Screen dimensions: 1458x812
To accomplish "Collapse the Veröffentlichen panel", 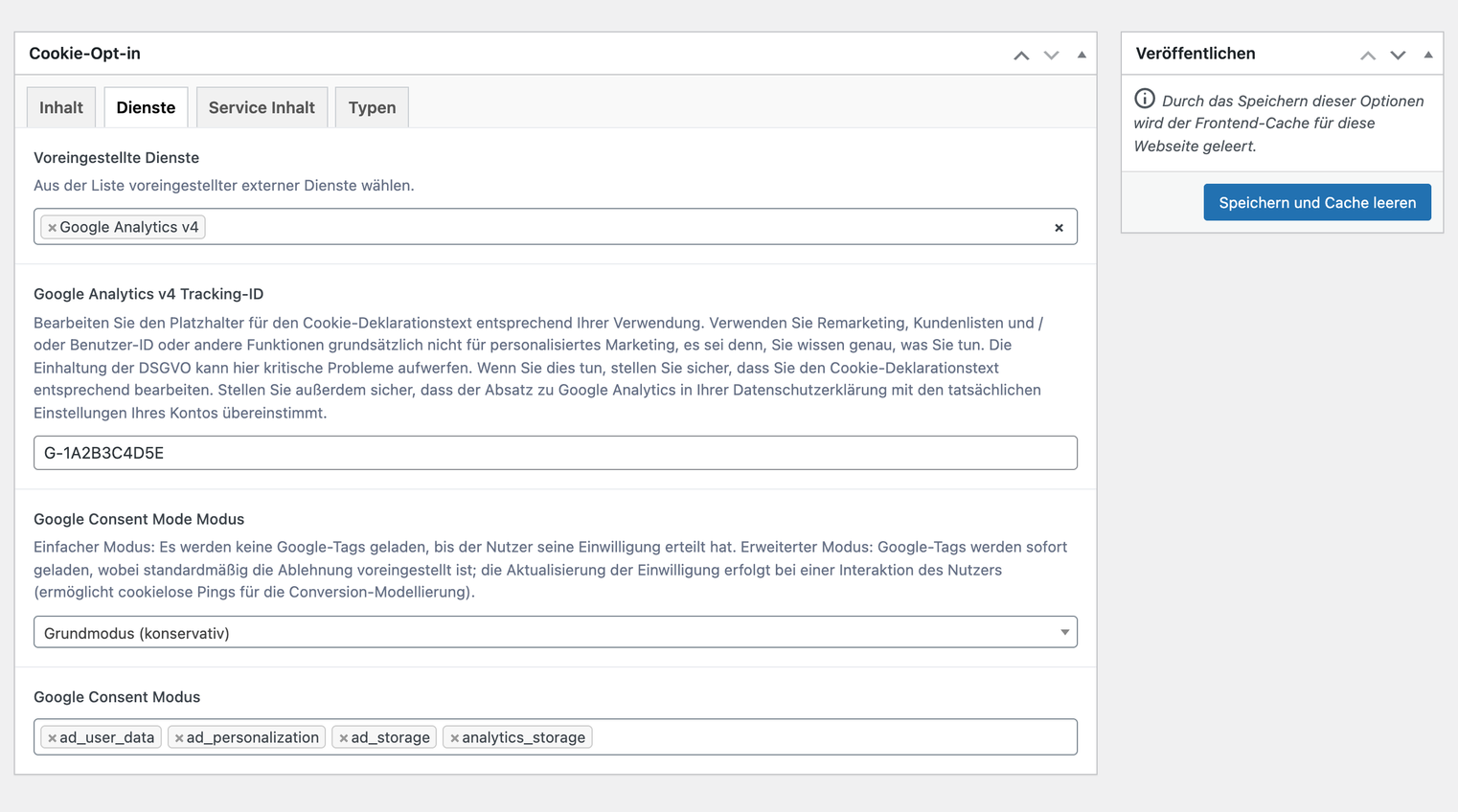I will tap(1428, 55).
